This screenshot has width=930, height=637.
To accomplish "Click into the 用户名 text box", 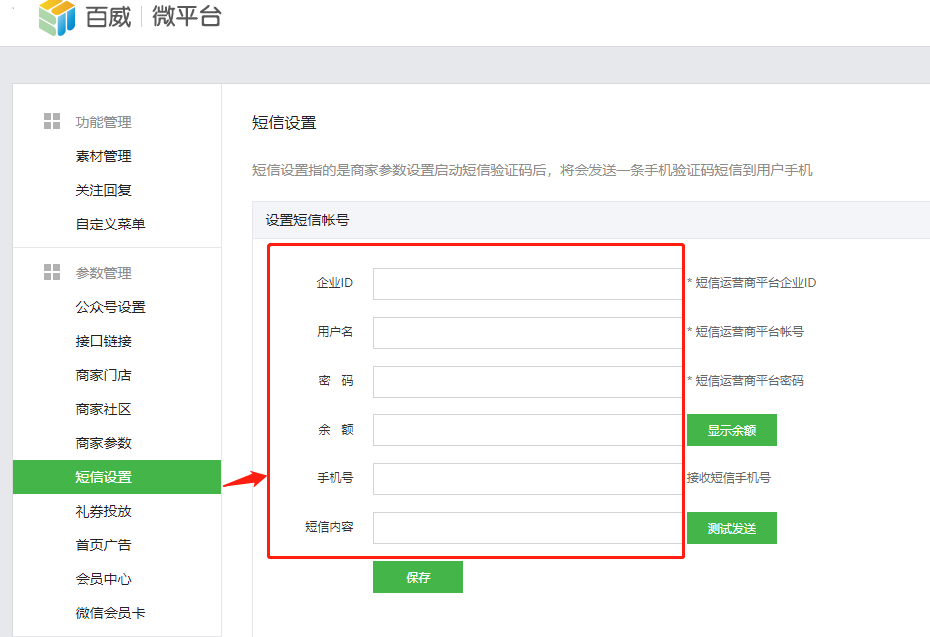I will point(527,333).
